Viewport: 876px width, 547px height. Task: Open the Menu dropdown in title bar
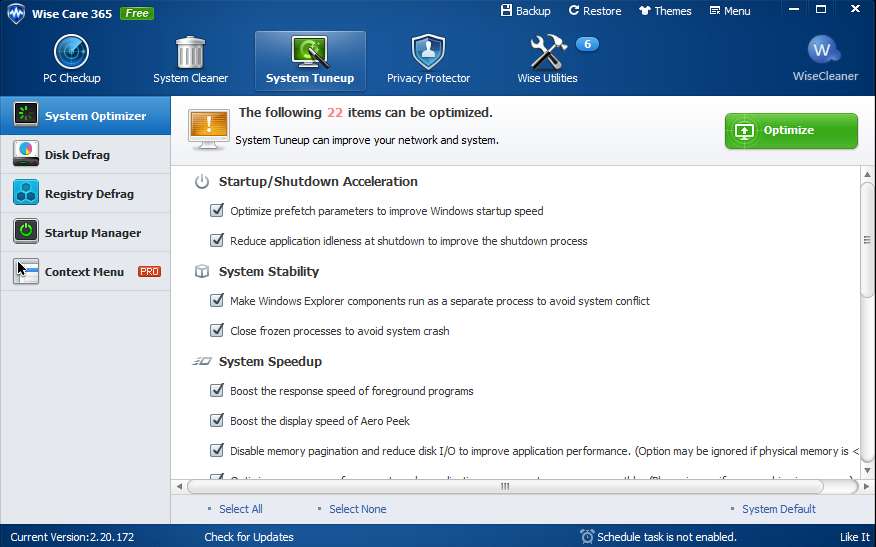click(x=729, y=11)
